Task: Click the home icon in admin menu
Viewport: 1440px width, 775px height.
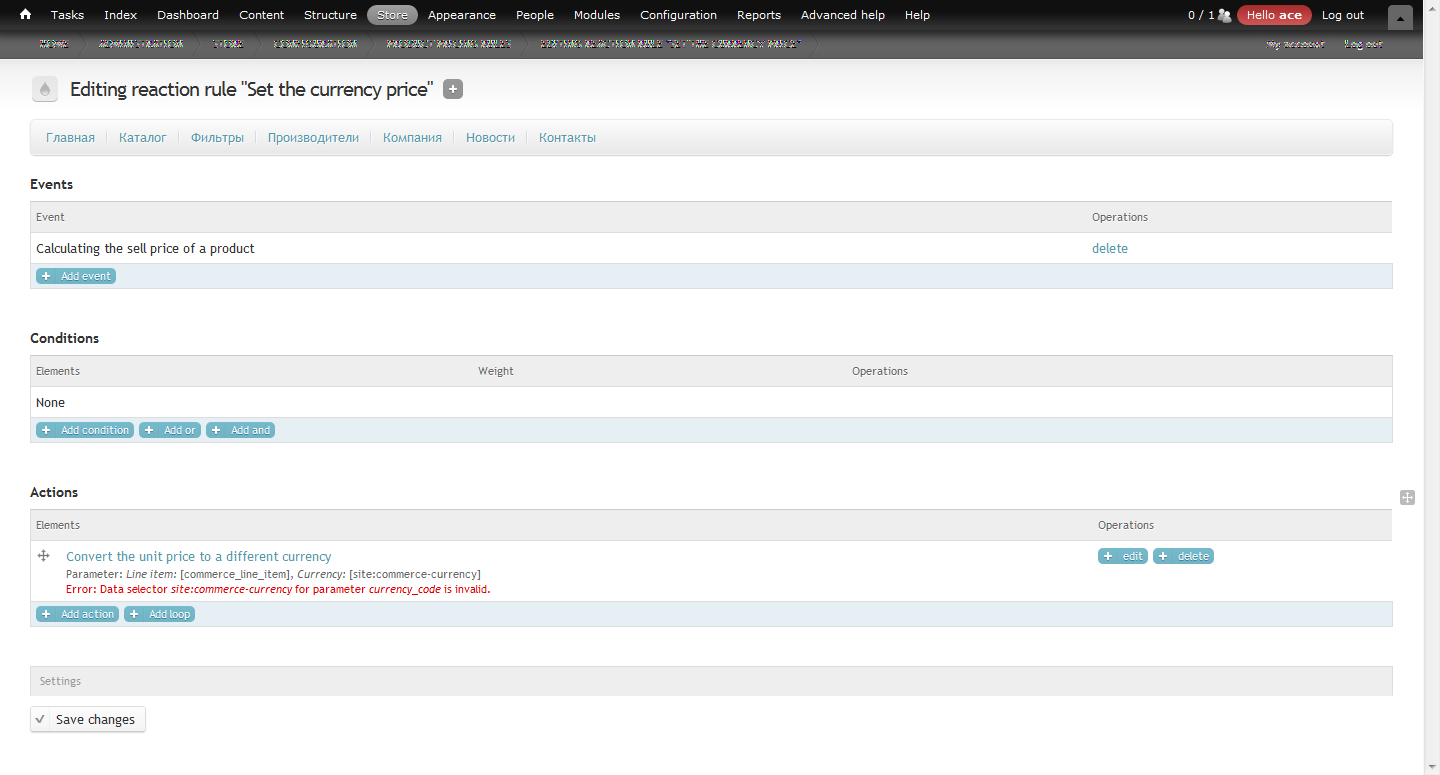Action: click(x=26, y=15)
